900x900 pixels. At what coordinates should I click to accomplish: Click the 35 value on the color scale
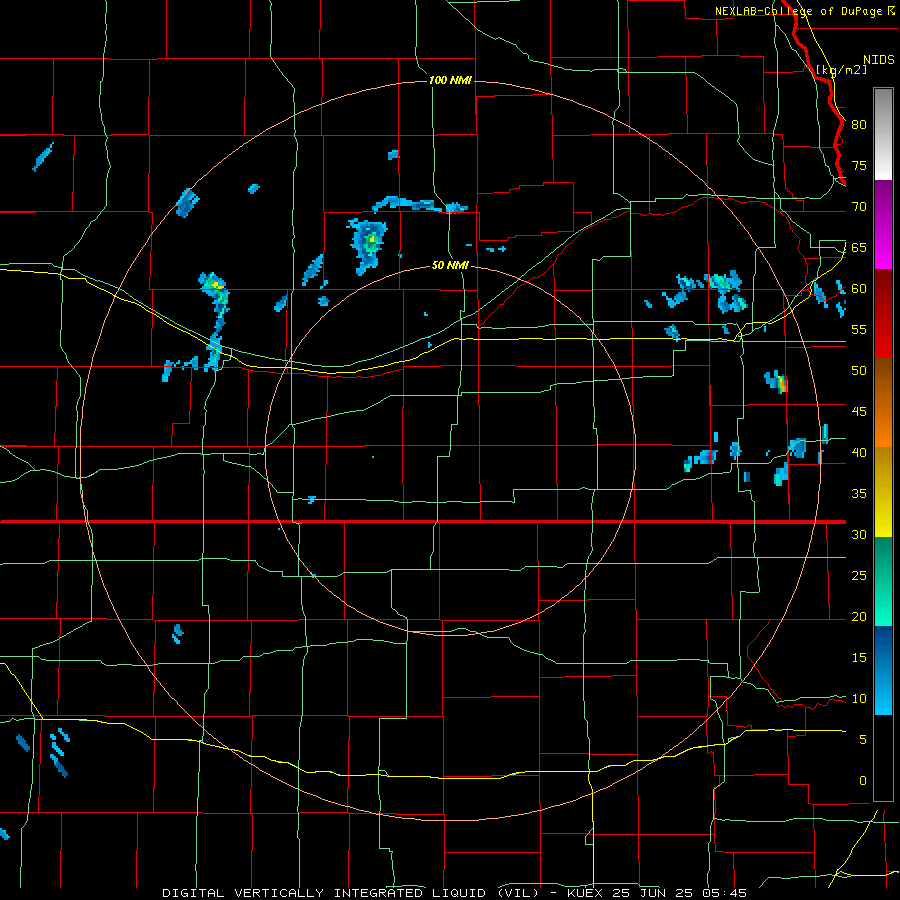click(x=859, y=494)
